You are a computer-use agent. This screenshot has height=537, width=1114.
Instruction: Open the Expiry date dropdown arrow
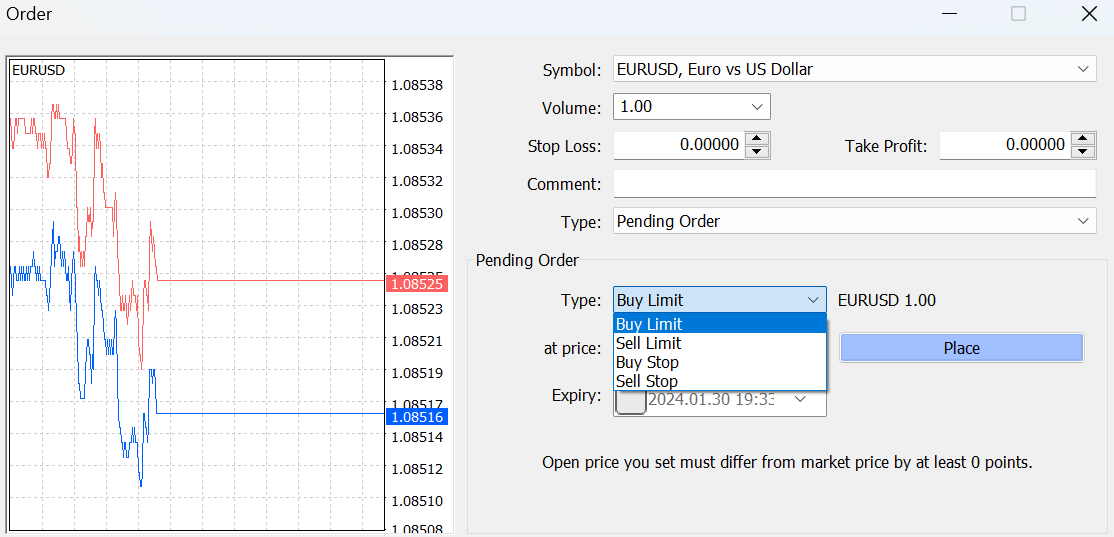click(x=800, y=398)
